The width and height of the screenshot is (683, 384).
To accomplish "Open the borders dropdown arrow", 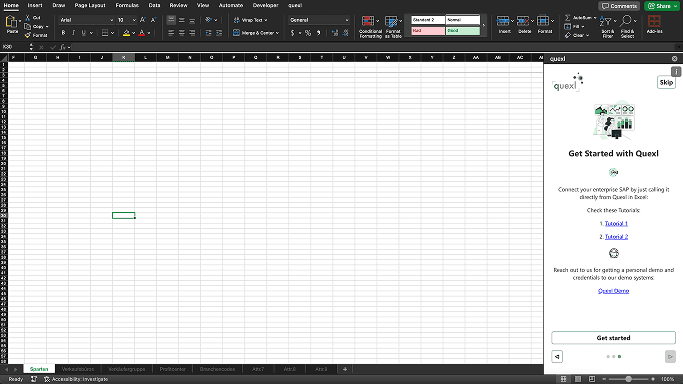I will pos(112,33).
